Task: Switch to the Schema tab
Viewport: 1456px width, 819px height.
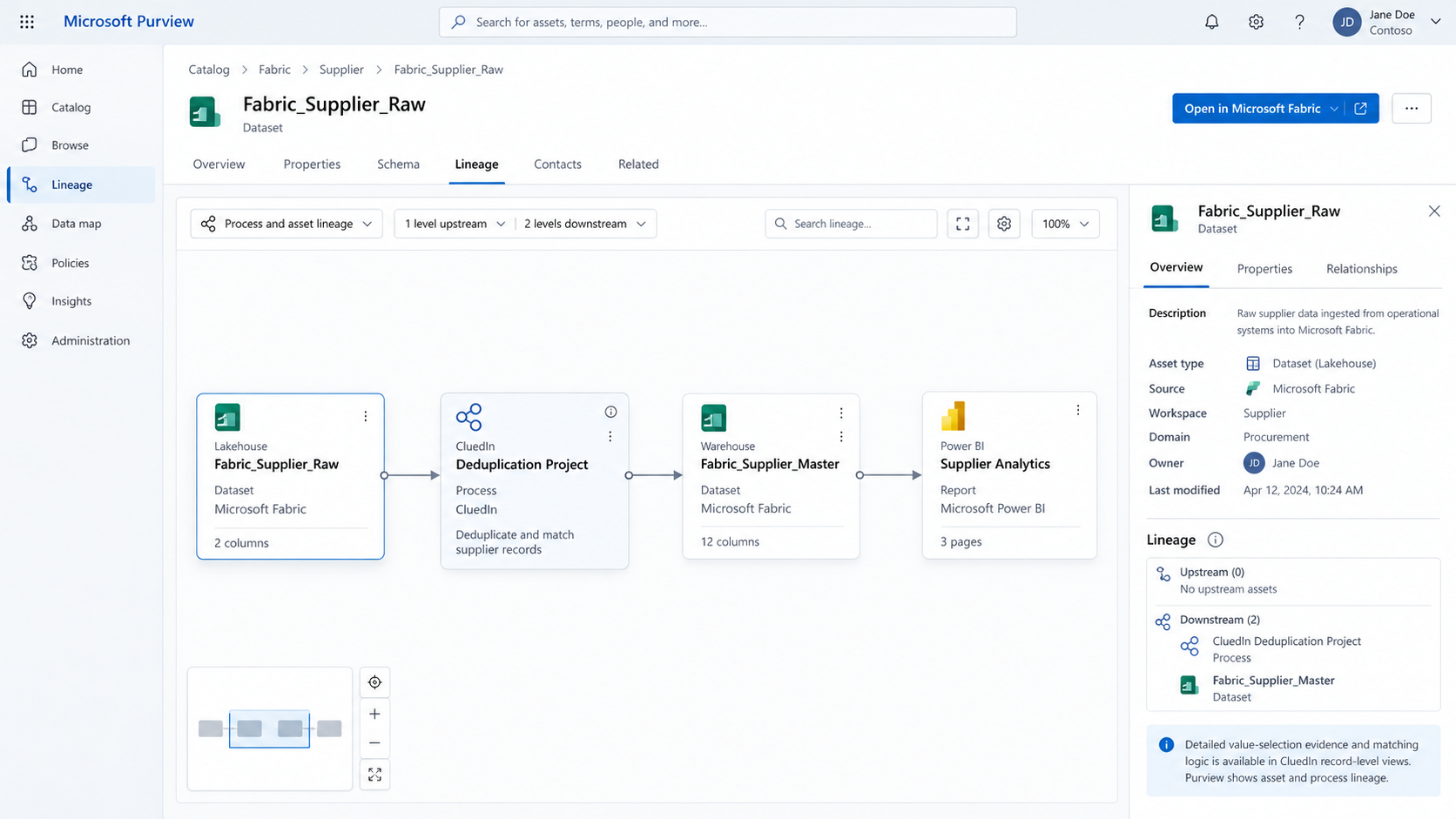Action: [x=398, y=164]
